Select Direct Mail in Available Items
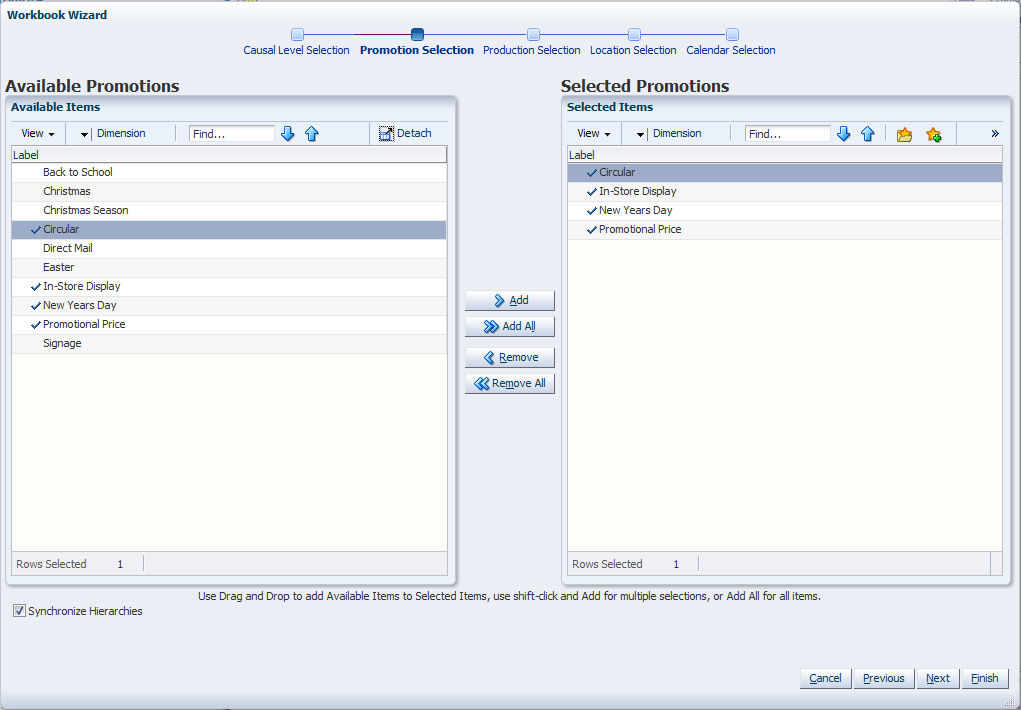The image size is (1021, 710). [x=229, y=248]
